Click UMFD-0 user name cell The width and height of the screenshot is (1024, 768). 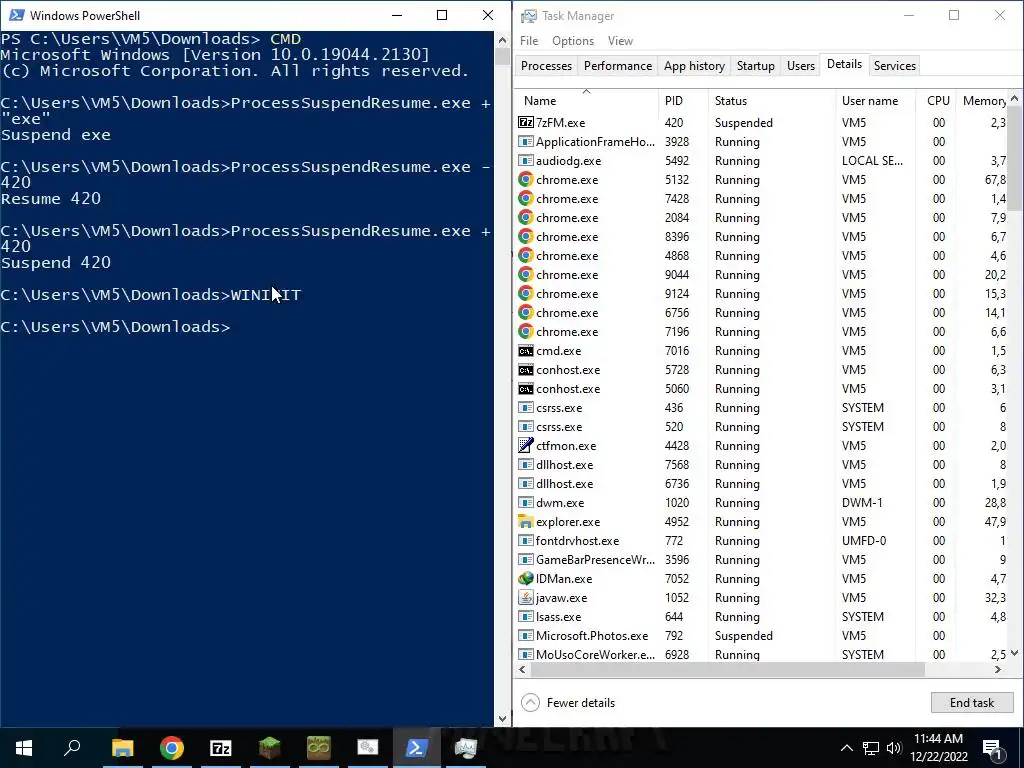coord(864,540)
